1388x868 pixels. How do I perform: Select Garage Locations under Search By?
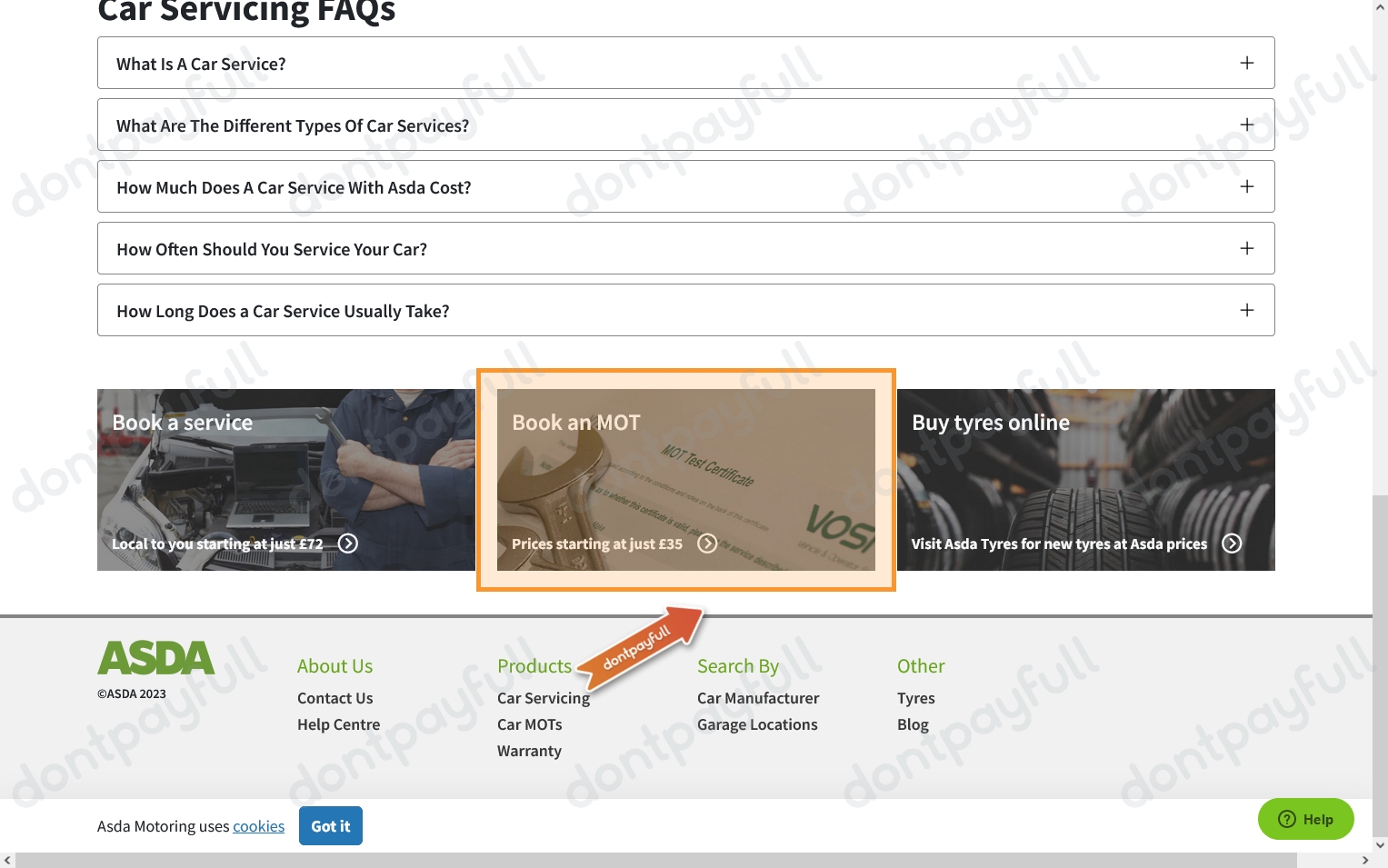click(x=756, y=724)
